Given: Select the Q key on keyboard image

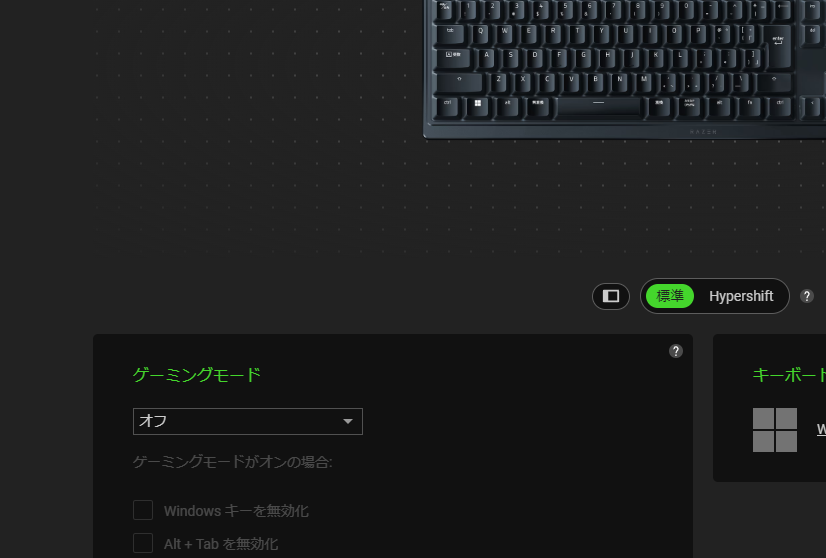Looking at the screenshot, I should click(480, 34).
